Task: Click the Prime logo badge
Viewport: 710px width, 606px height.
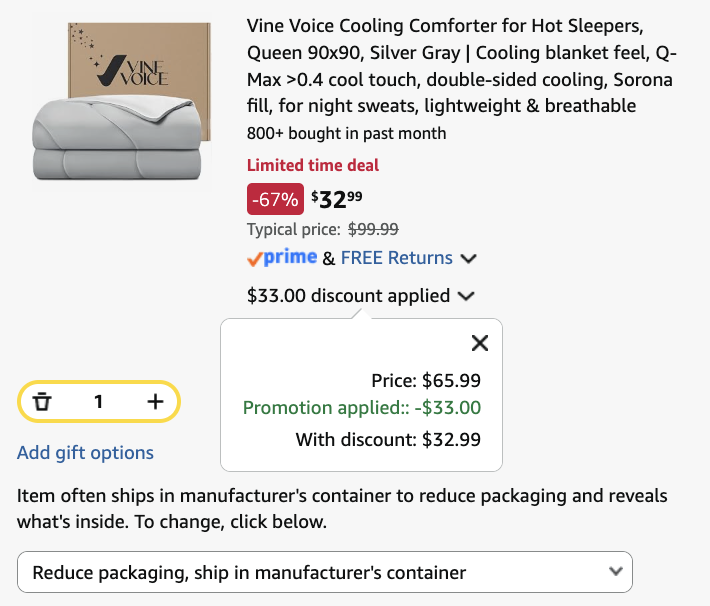Action: [x=282, y=258]
